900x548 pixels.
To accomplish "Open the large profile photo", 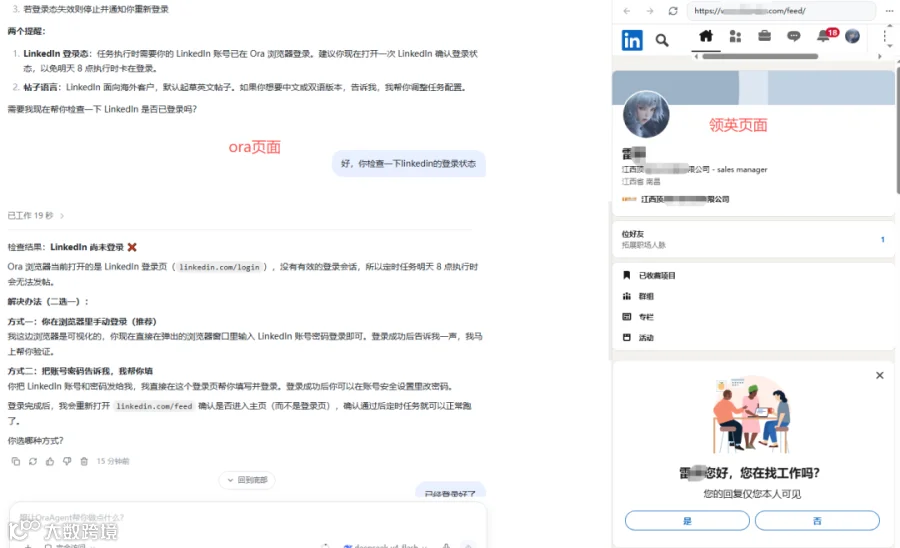I will point(646,114).
